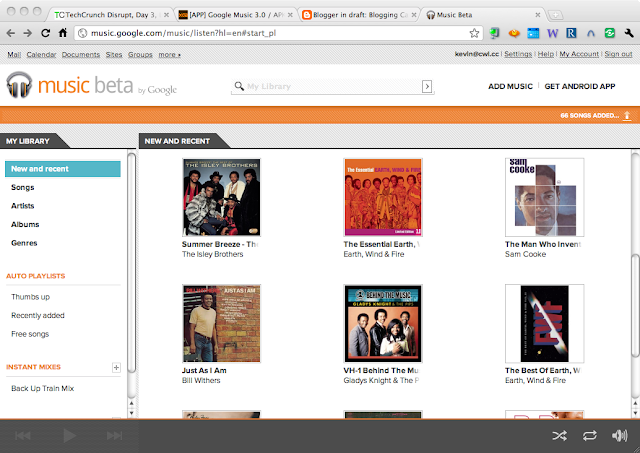
Task: Toggle repeat mode in player bar
Action: pos(589,435)
